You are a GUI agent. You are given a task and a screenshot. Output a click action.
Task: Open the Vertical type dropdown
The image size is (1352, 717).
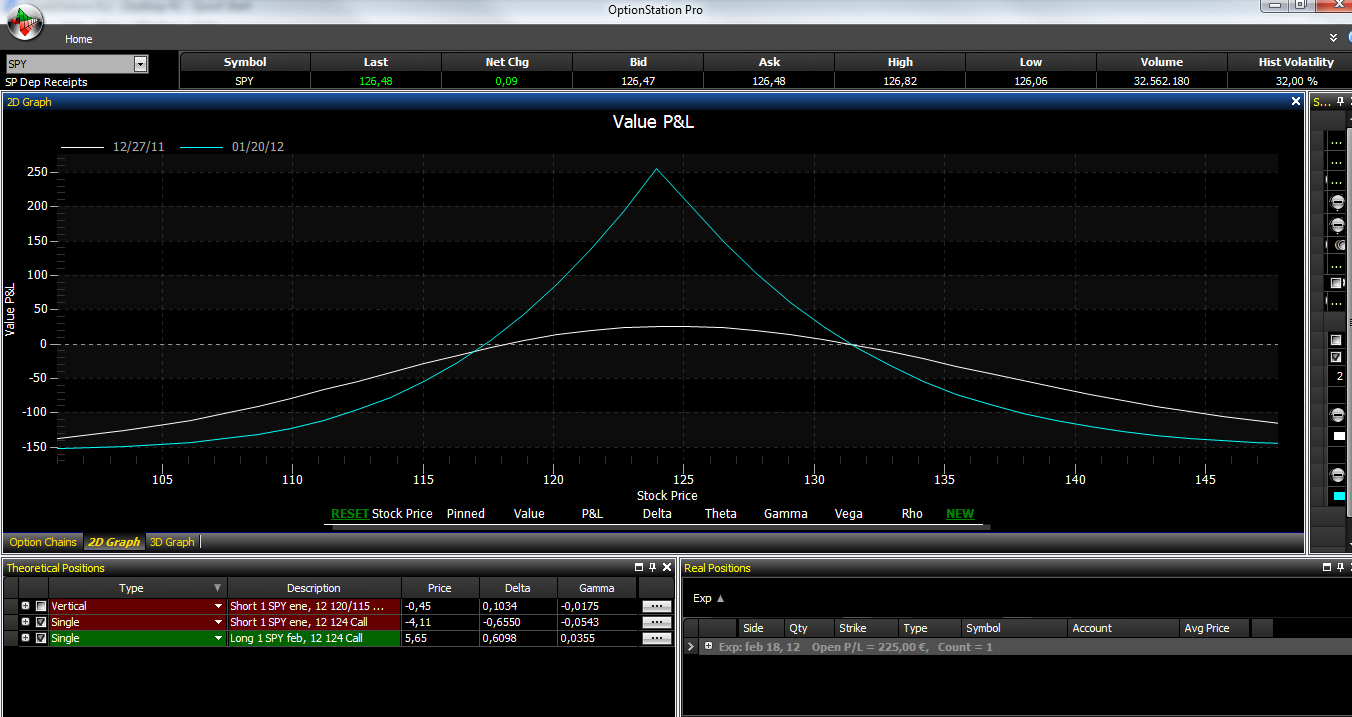click(x=218, y=606)
